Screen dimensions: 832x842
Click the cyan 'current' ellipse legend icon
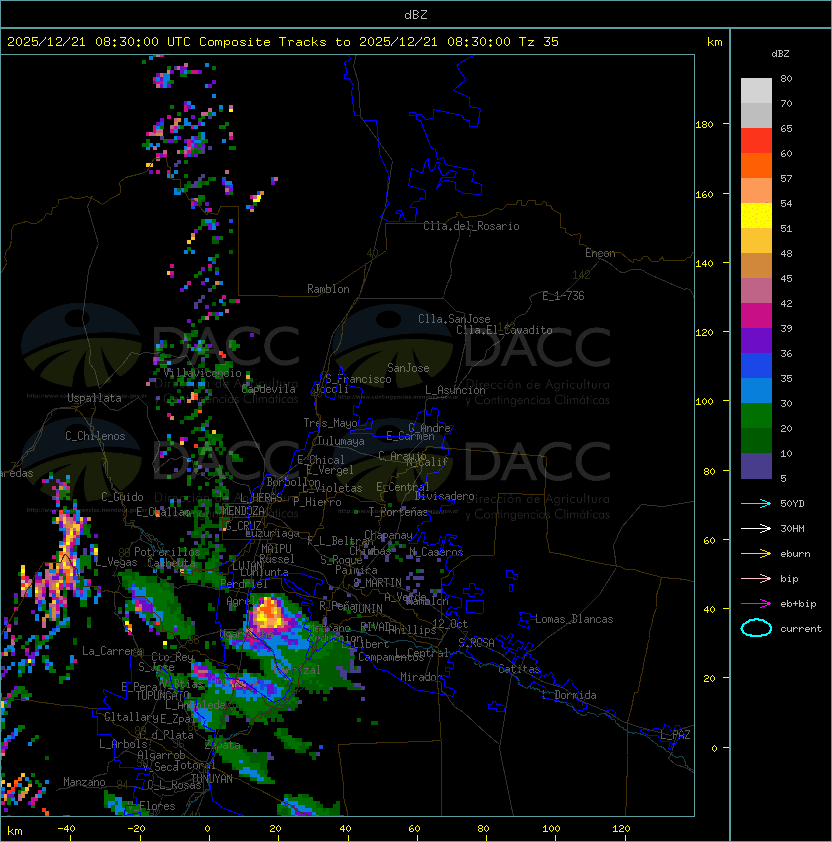click(756, 628)
